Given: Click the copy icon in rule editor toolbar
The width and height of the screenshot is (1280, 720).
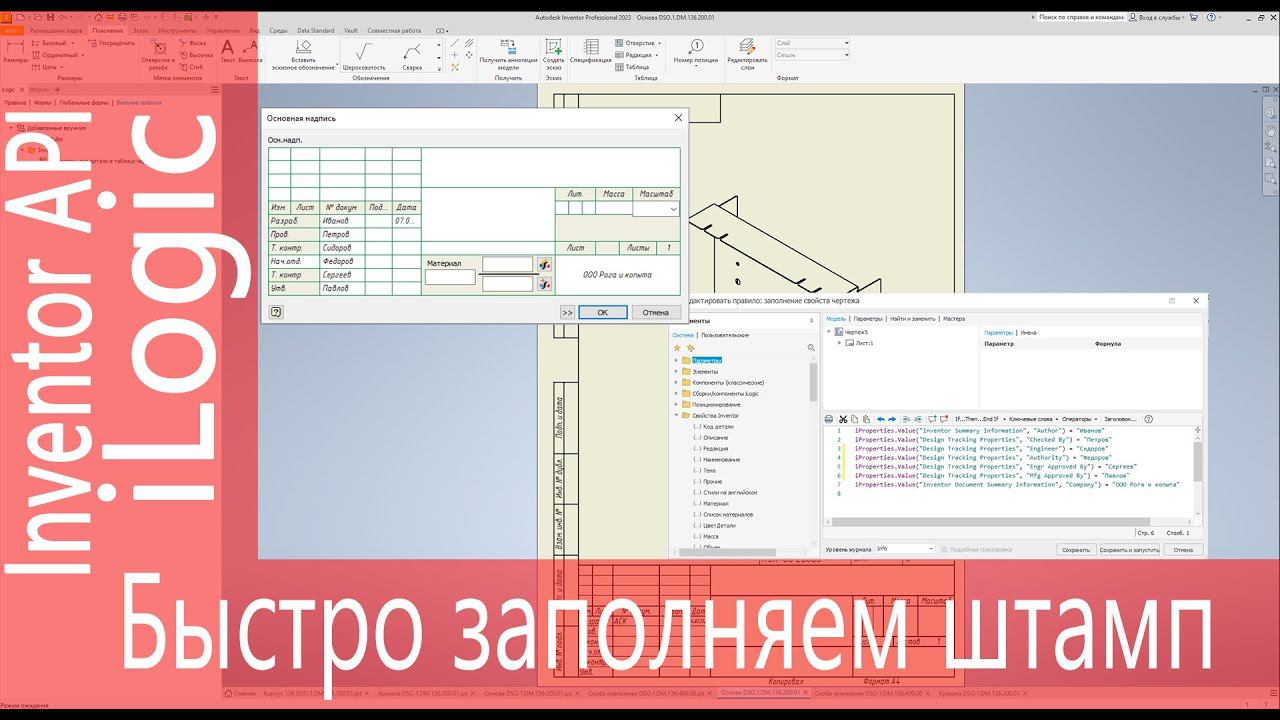Looking at the screenshot, I should tap(853, 419).
